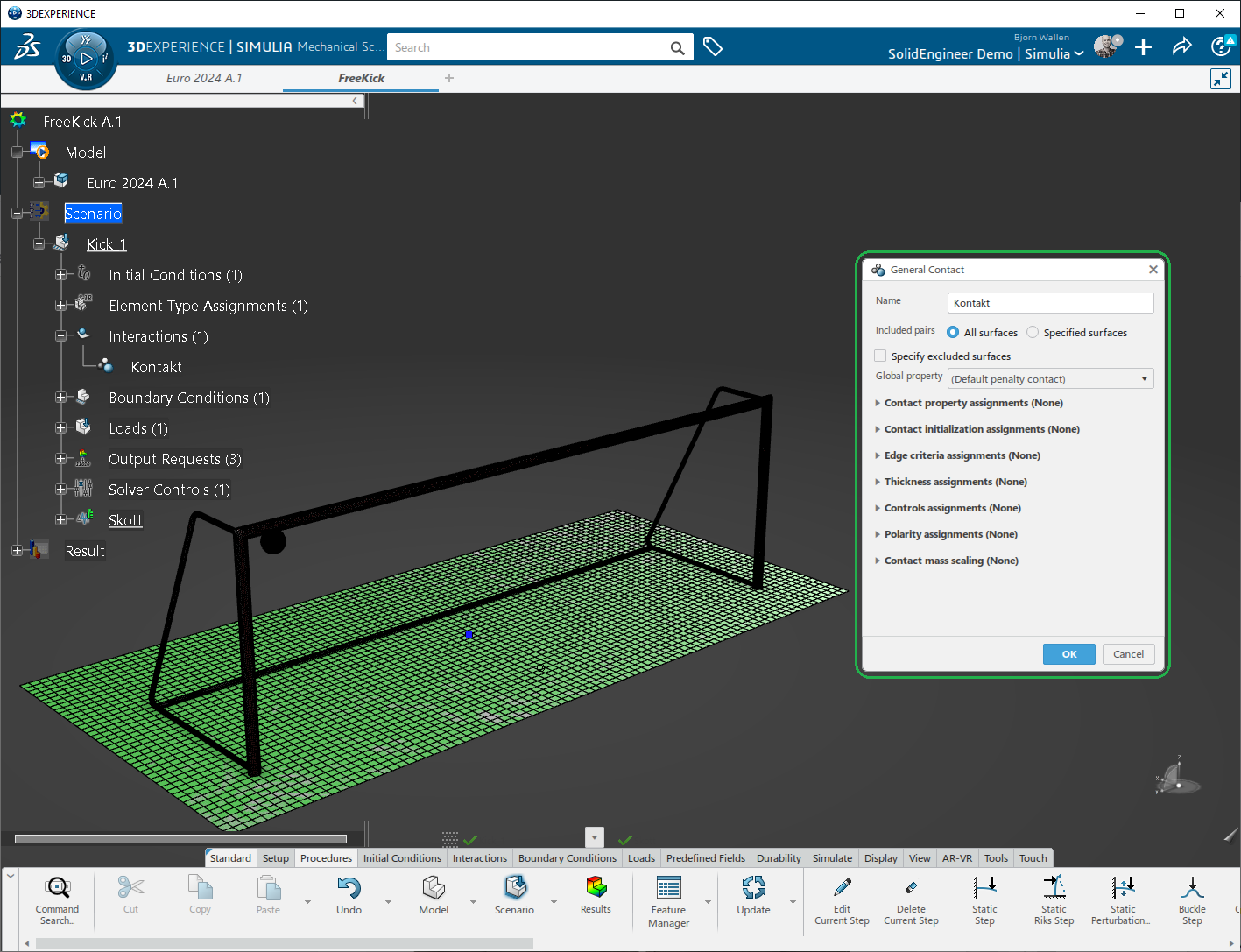Click the Buckle Step icon
Screen dimensions: 1241x952
click(x=1191, y=889)
